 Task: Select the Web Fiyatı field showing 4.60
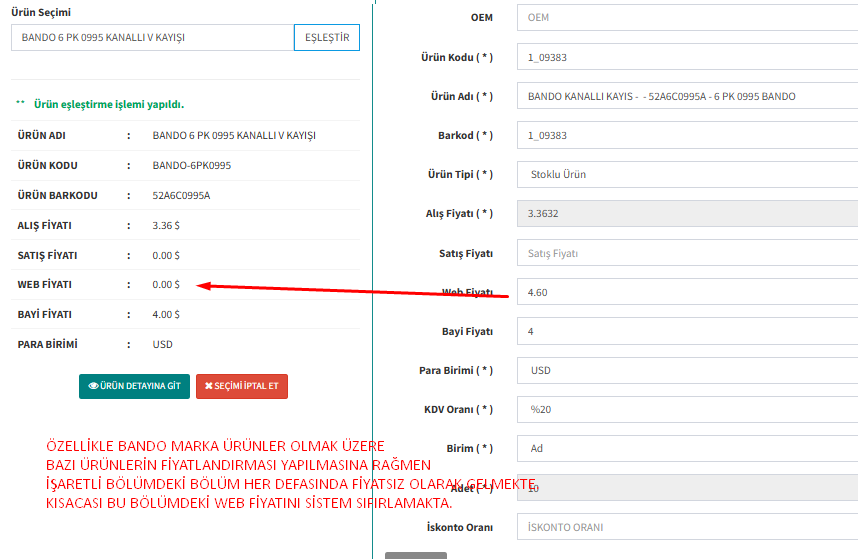(687, 292)
